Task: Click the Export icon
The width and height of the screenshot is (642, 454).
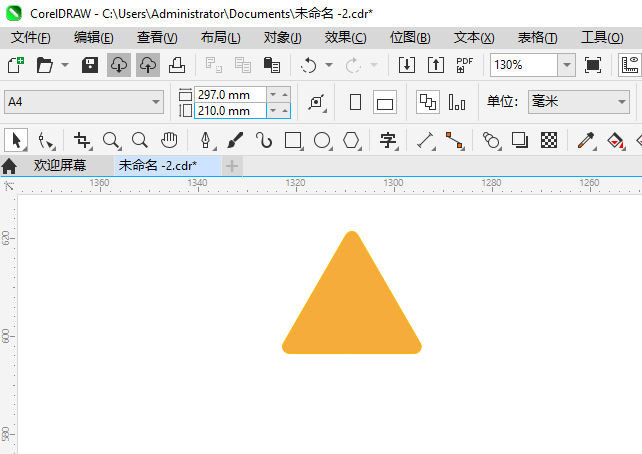Action: pos(436,65)
